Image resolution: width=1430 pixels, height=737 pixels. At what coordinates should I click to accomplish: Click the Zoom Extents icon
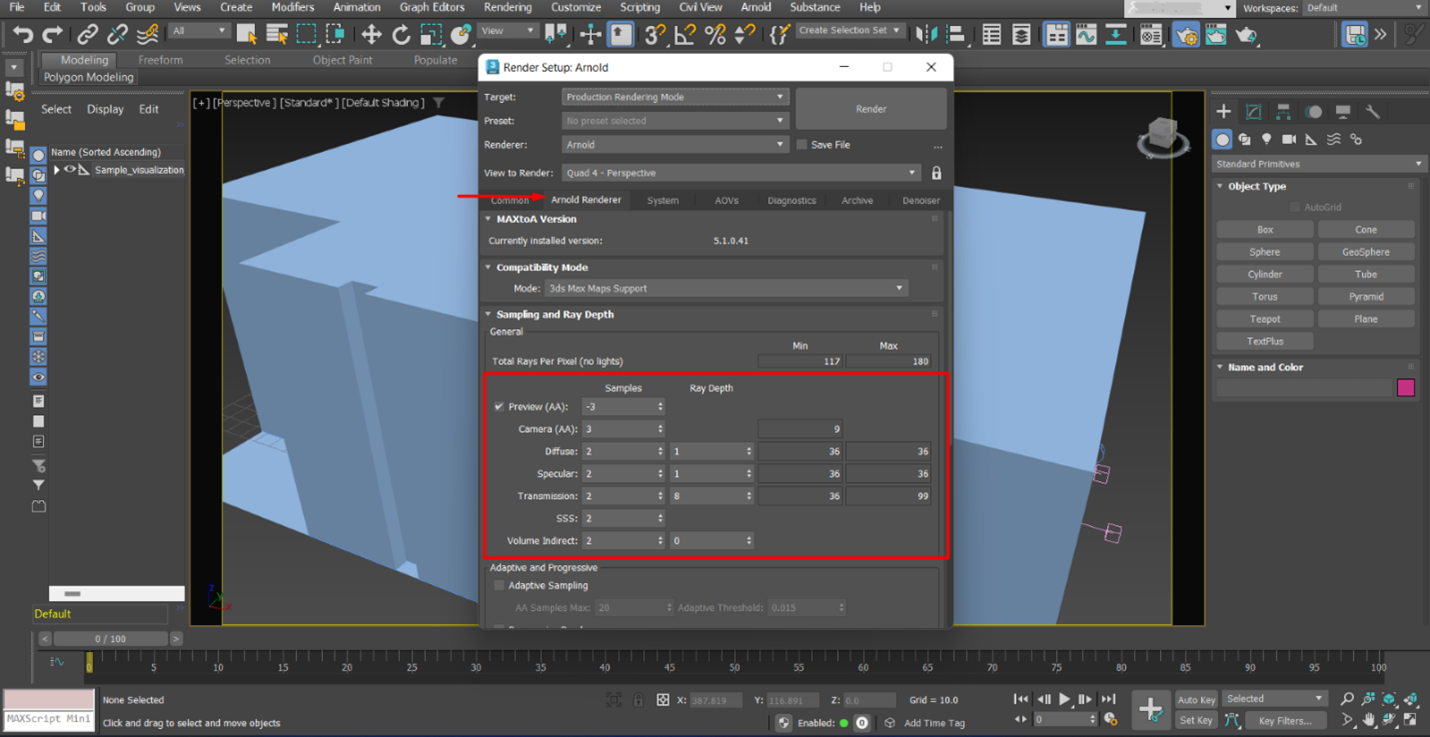tap(1389, 699)
